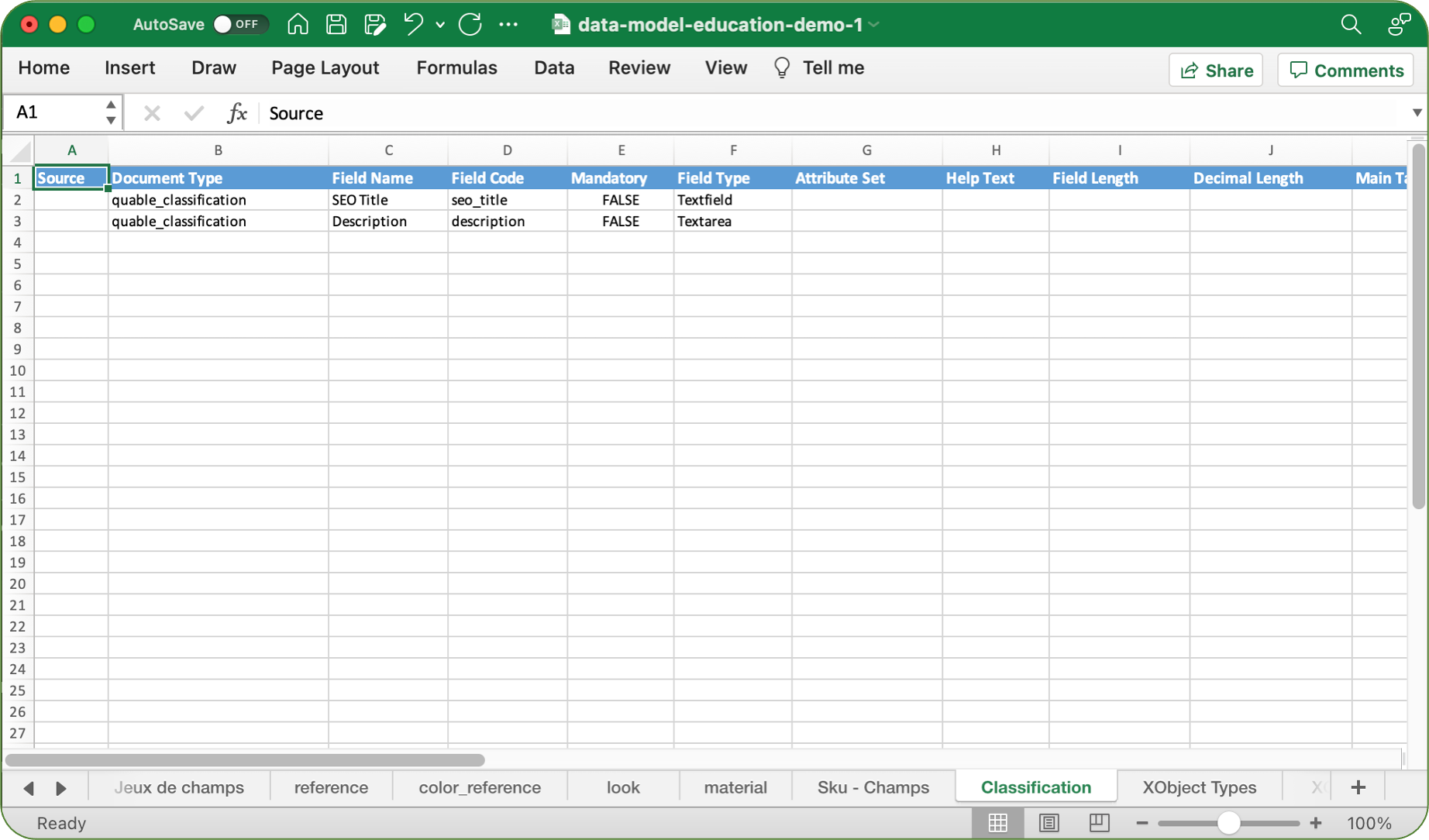Click the Redo circular arrow icon

[x=470, y=25]
